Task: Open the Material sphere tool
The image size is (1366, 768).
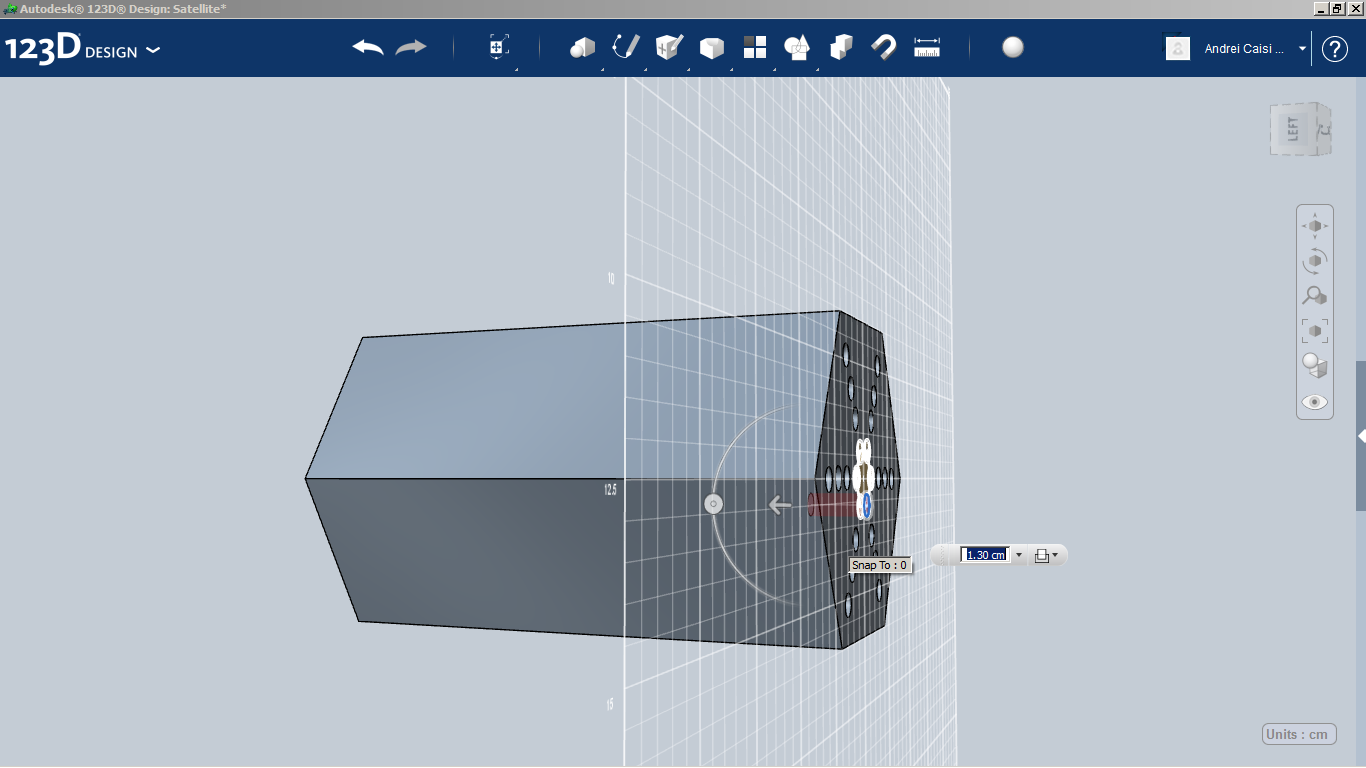Action: (1013, 48)
